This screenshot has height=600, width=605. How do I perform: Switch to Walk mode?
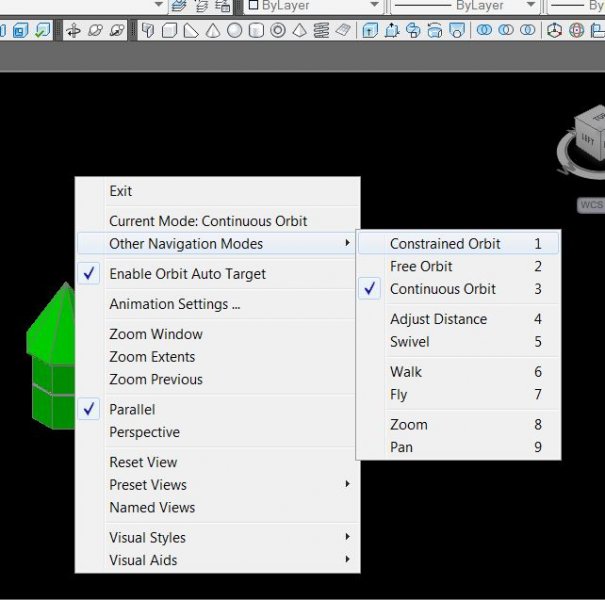click(x=458, y=372)
